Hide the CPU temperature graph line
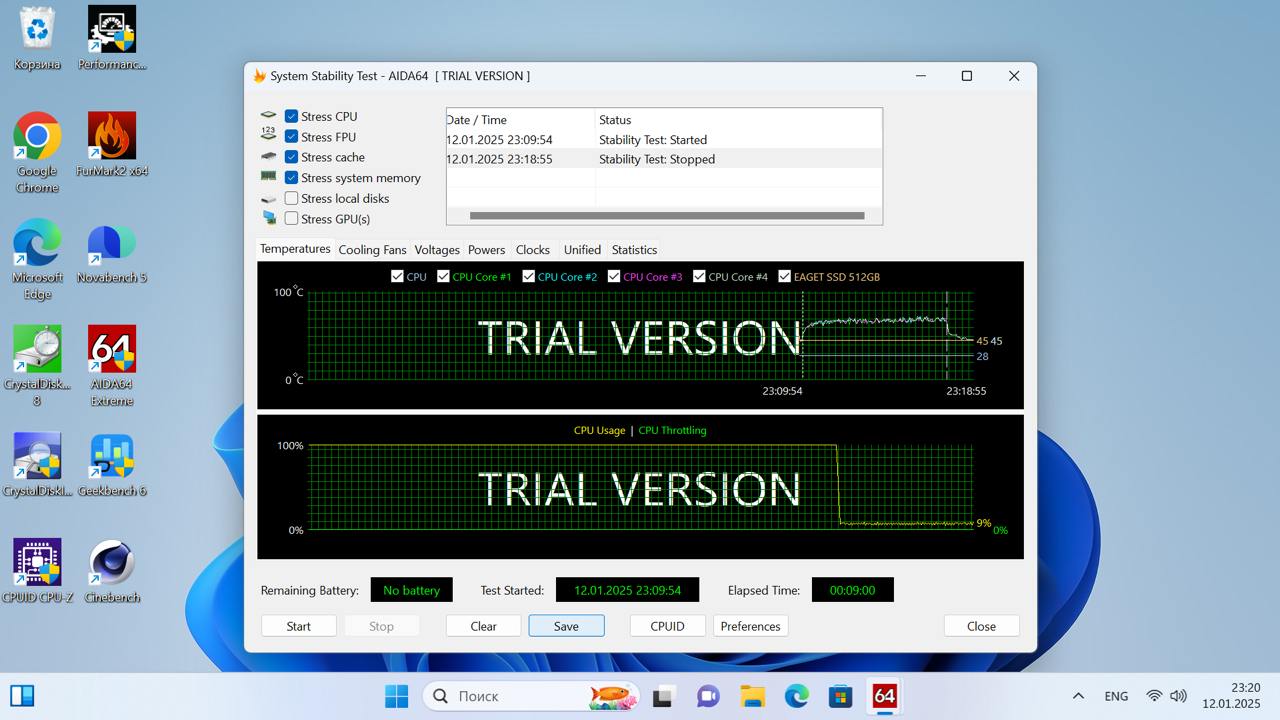The height and width of the screenshot is (720, 1280). [398, 277]
